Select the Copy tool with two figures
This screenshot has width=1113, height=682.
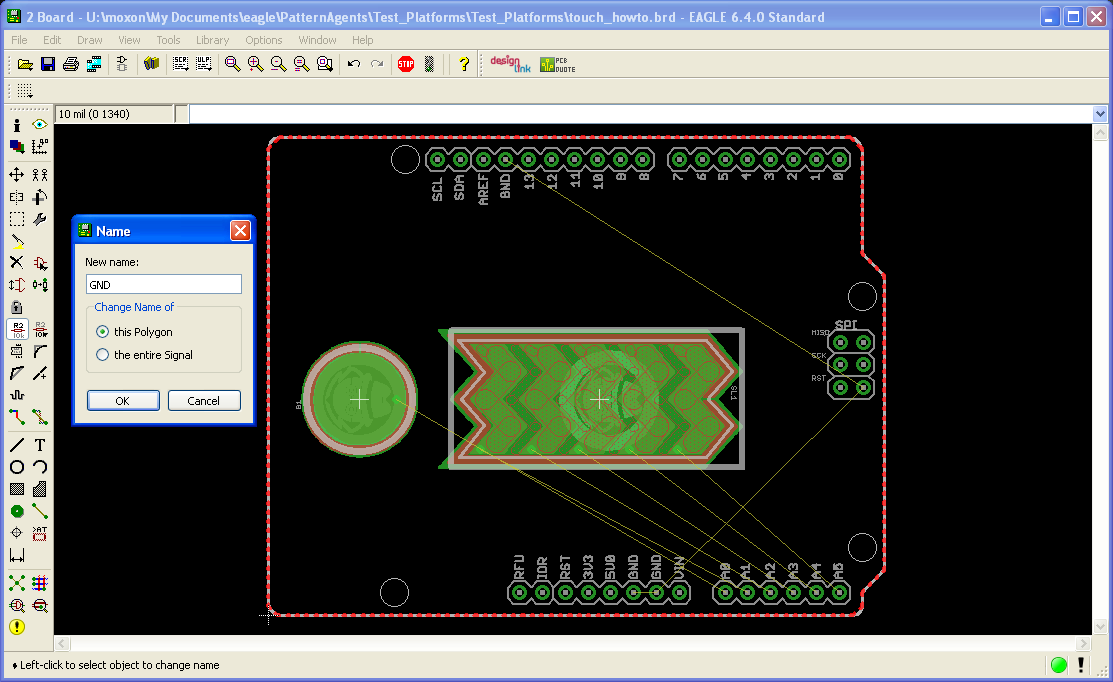(40, 175)
